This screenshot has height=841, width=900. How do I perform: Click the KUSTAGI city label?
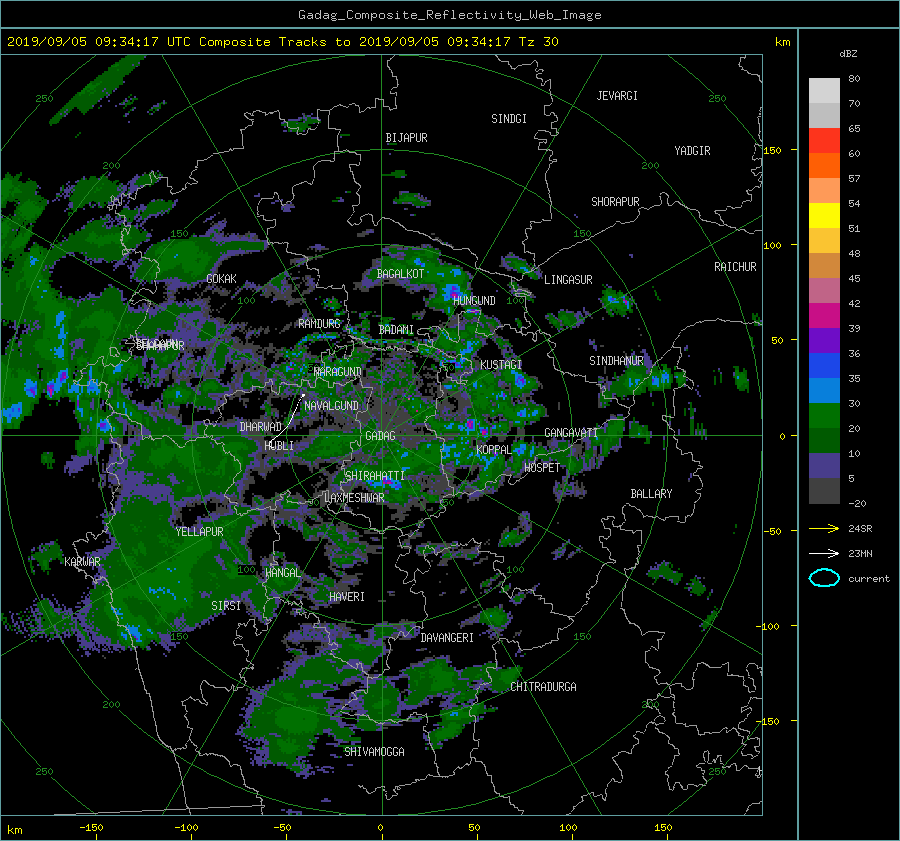[x=501, y=365]
